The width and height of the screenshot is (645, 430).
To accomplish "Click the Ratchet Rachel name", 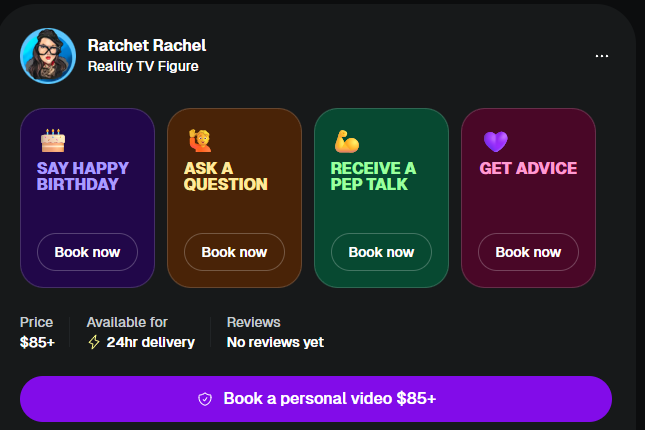I will point(147,45).
